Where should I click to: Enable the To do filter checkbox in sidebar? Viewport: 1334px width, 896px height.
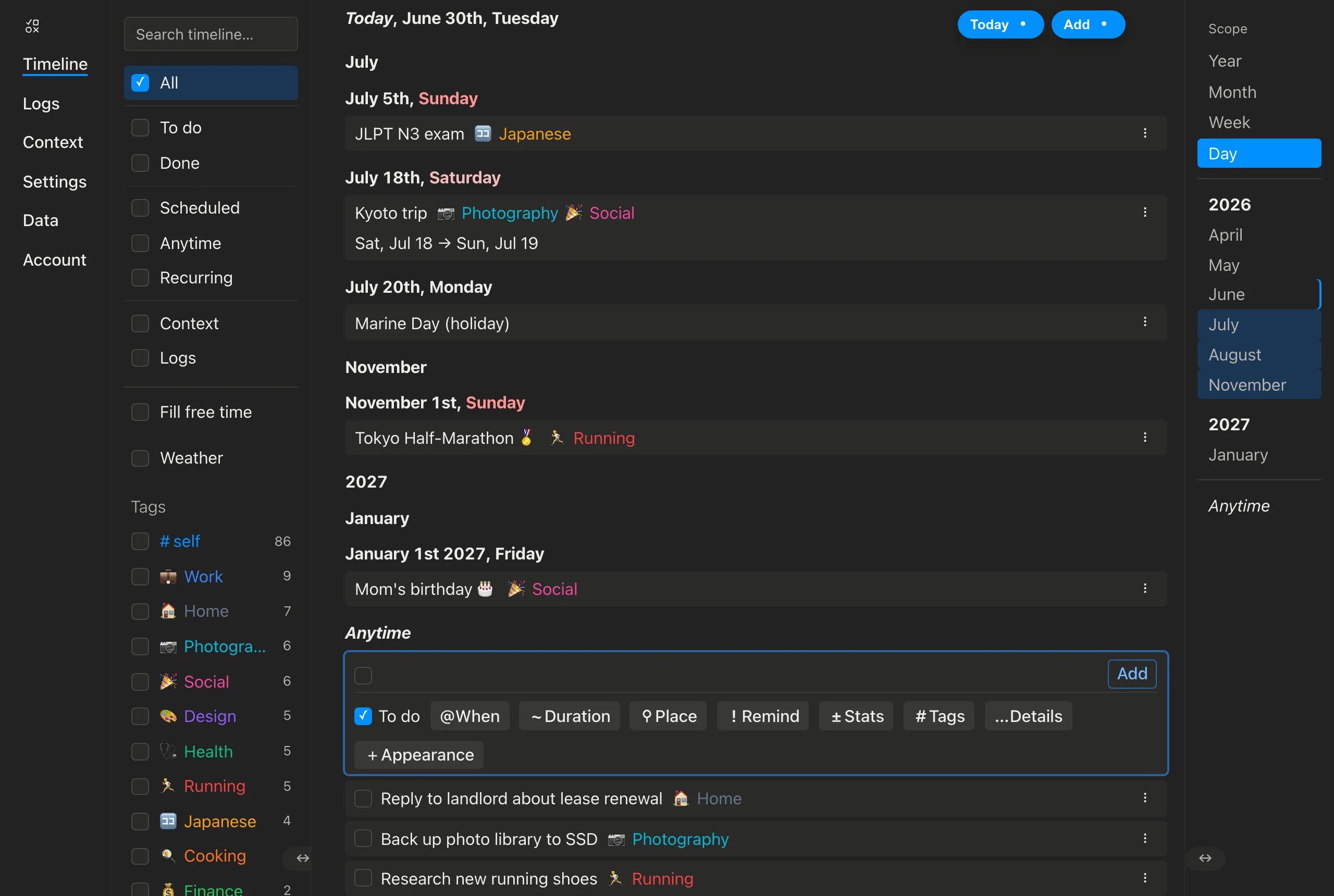pyautogui.click(x=140, y=128)
